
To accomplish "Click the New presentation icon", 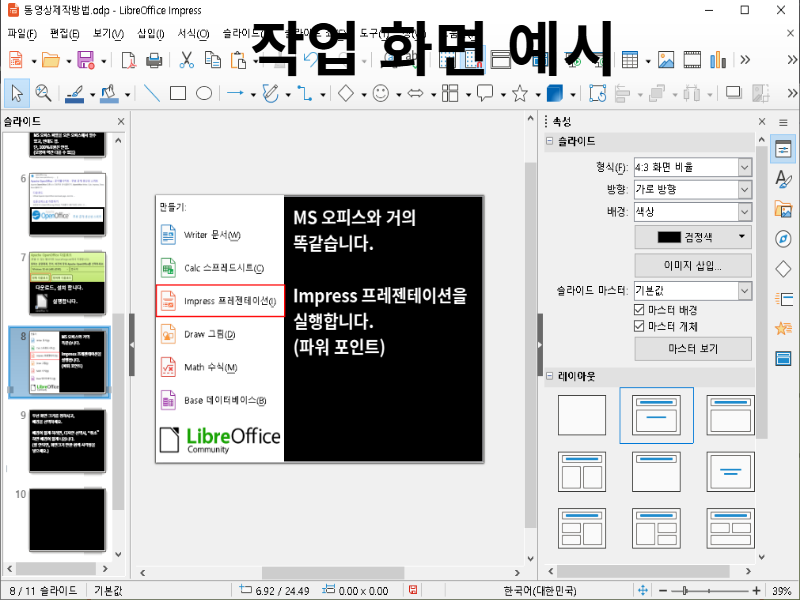I will pos(16,60).
